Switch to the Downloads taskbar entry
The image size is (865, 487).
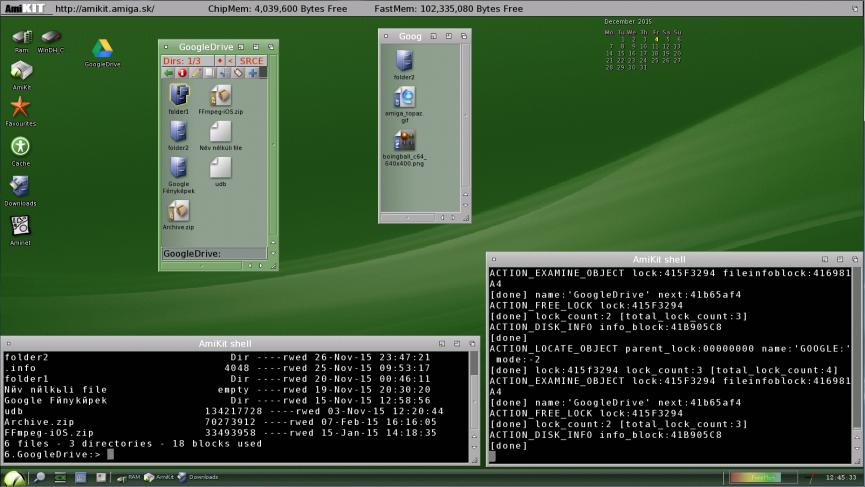click(198, 477)
